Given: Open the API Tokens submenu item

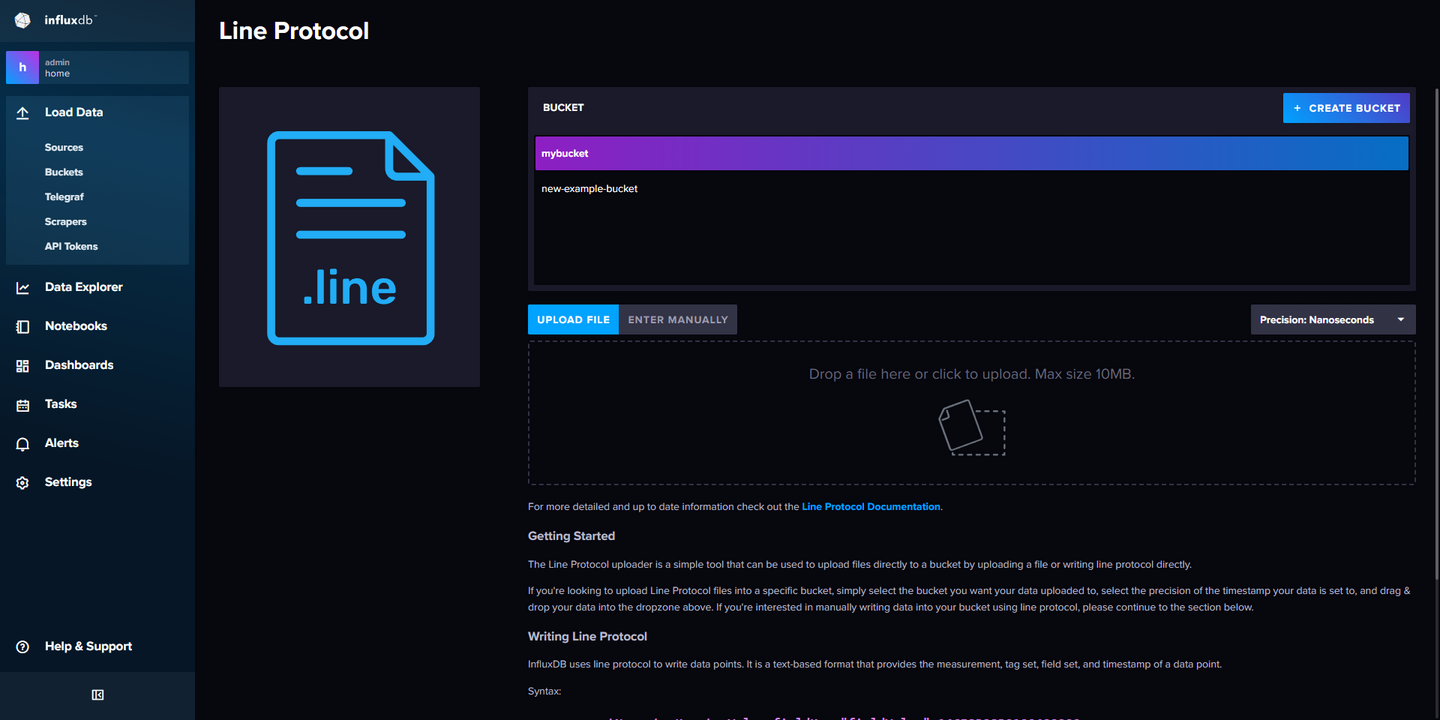Looking at the screenshot, I should click(x=71, y=246).
